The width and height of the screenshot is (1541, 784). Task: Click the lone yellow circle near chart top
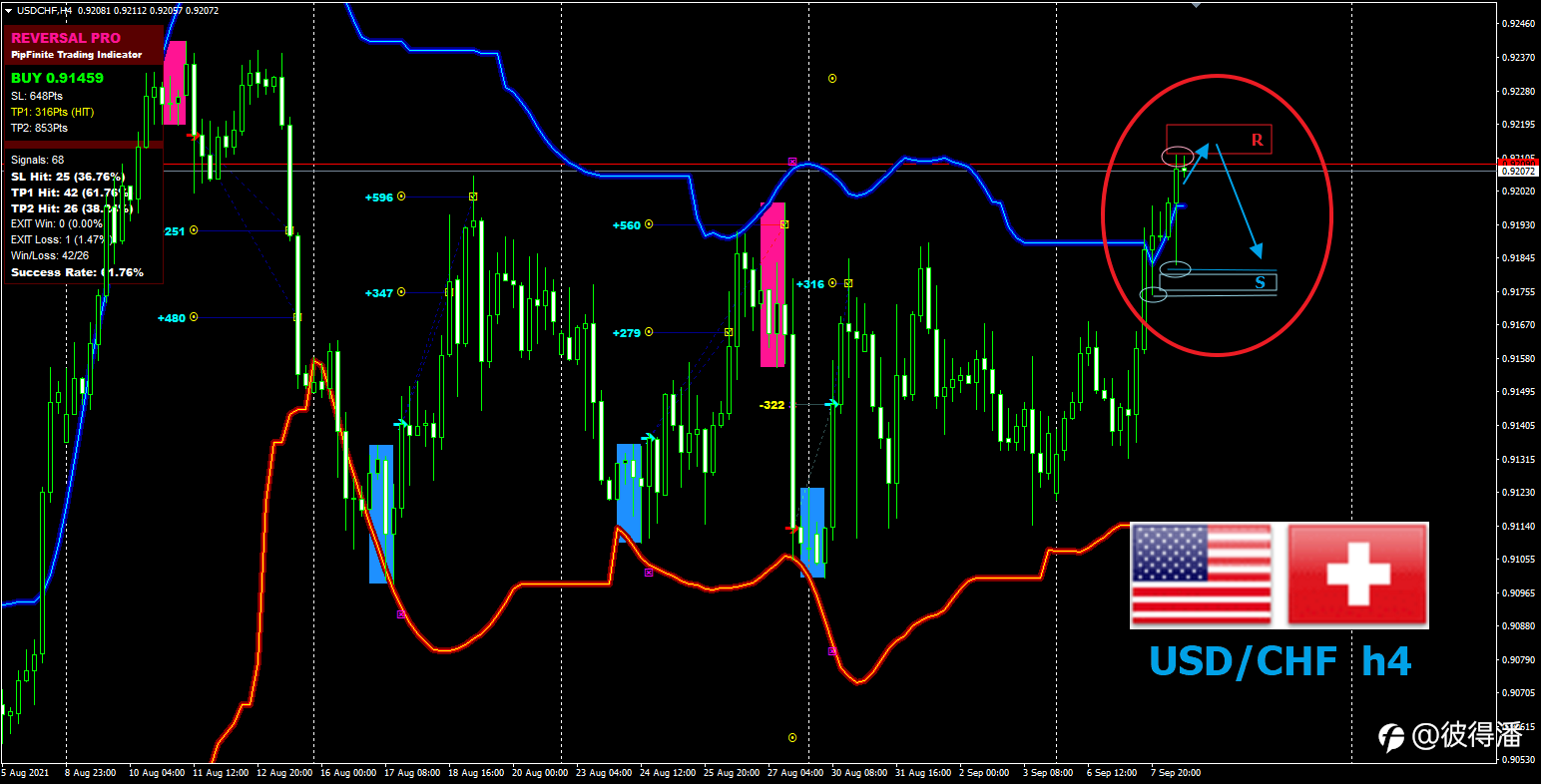click(832, 78)
